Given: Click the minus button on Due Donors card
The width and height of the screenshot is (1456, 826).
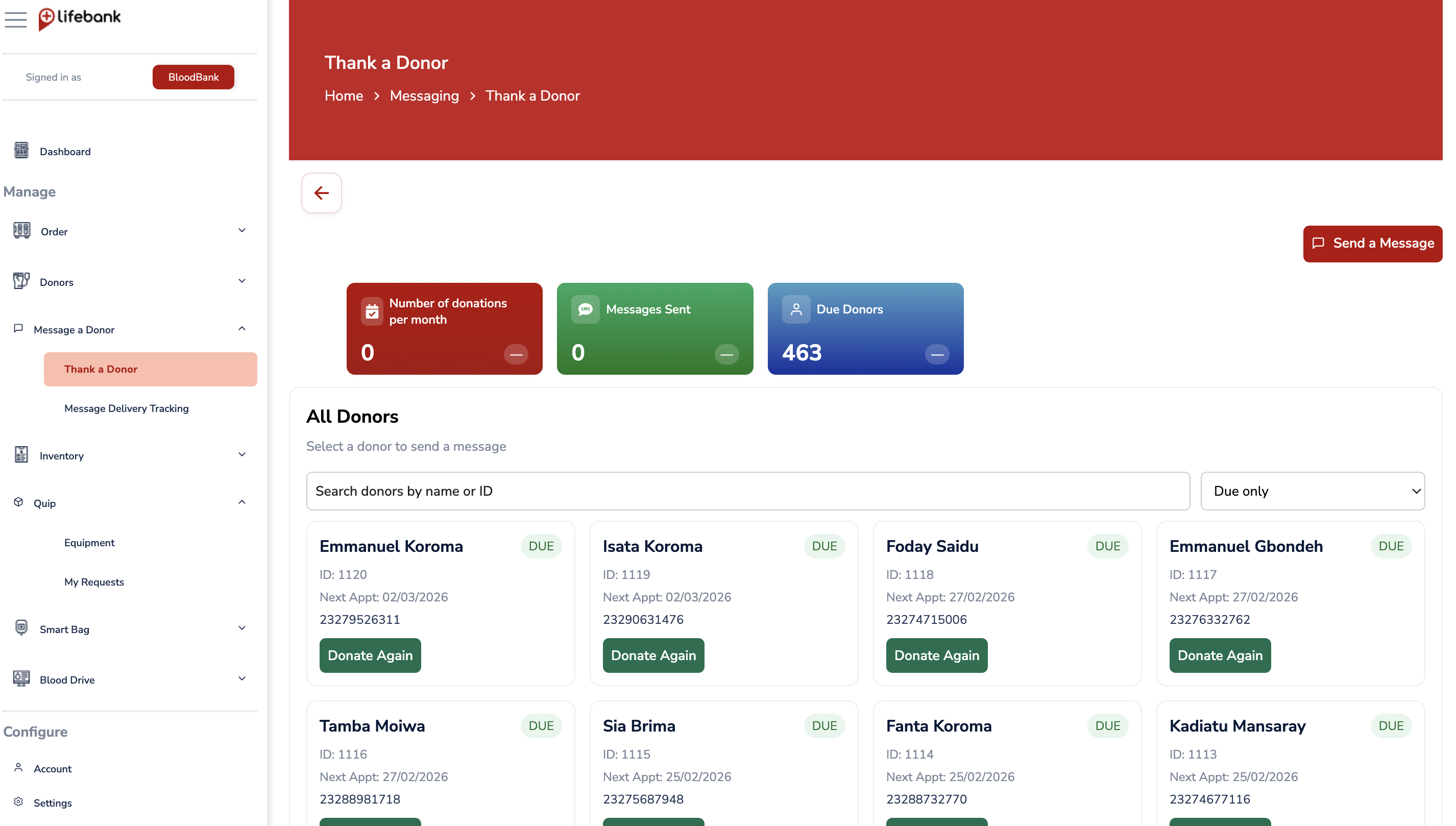Looking at the screenshot, I should pyautogui.click(x=937, y=355).
